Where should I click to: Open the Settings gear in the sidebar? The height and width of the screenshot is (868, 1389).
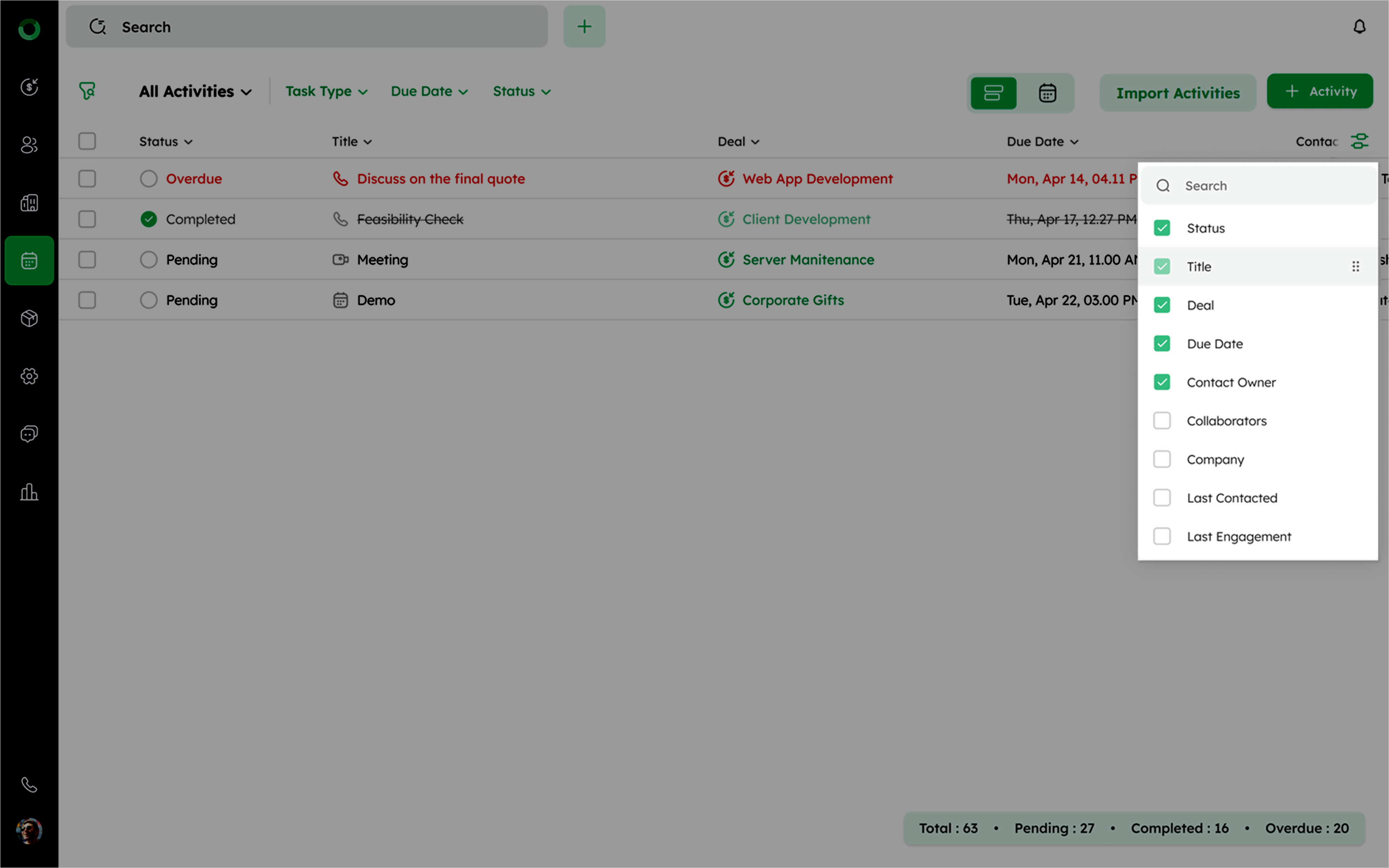point(29,376)
